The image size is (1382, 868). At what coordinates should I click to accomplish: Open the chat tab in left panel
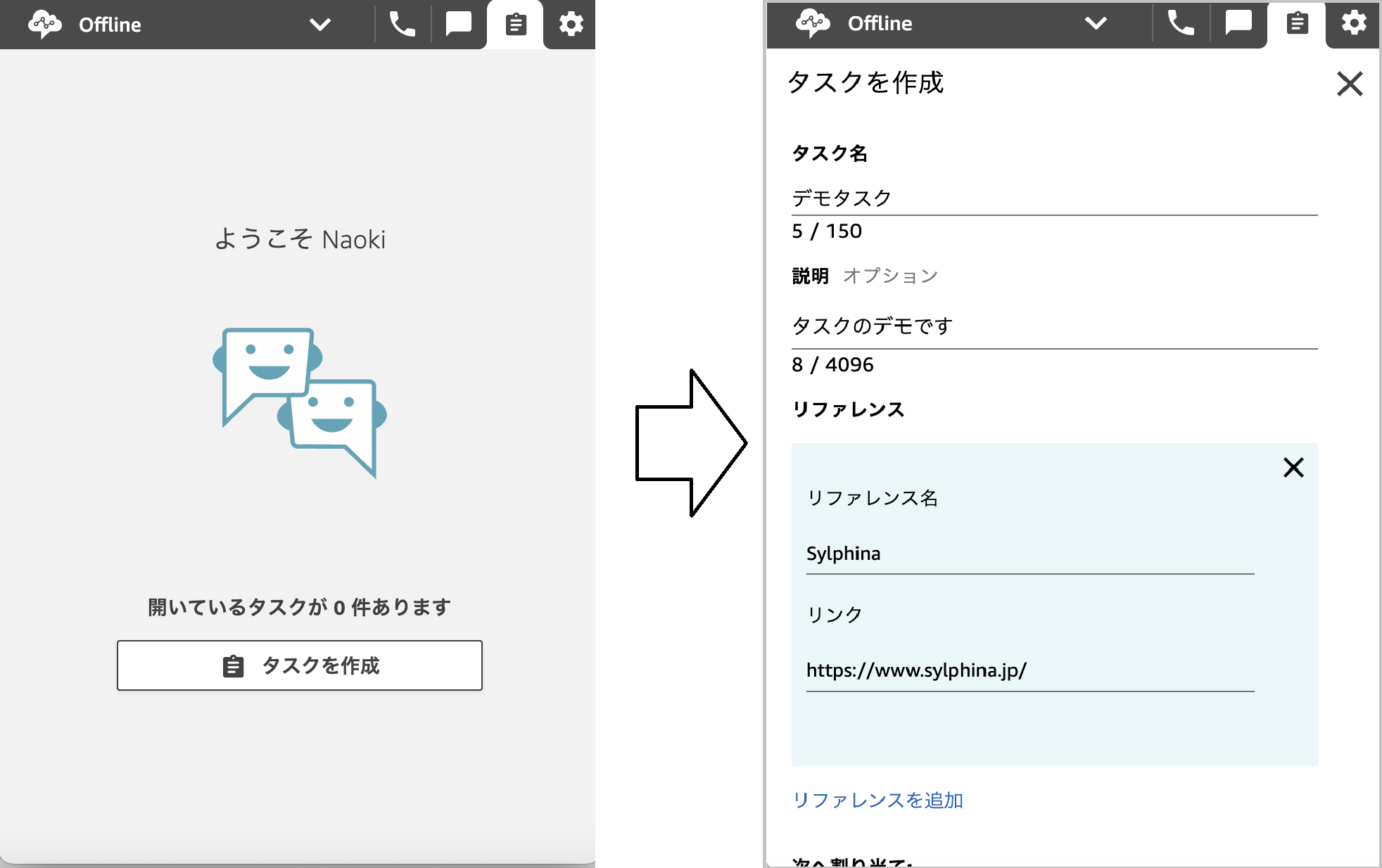(x=459, y=25)
